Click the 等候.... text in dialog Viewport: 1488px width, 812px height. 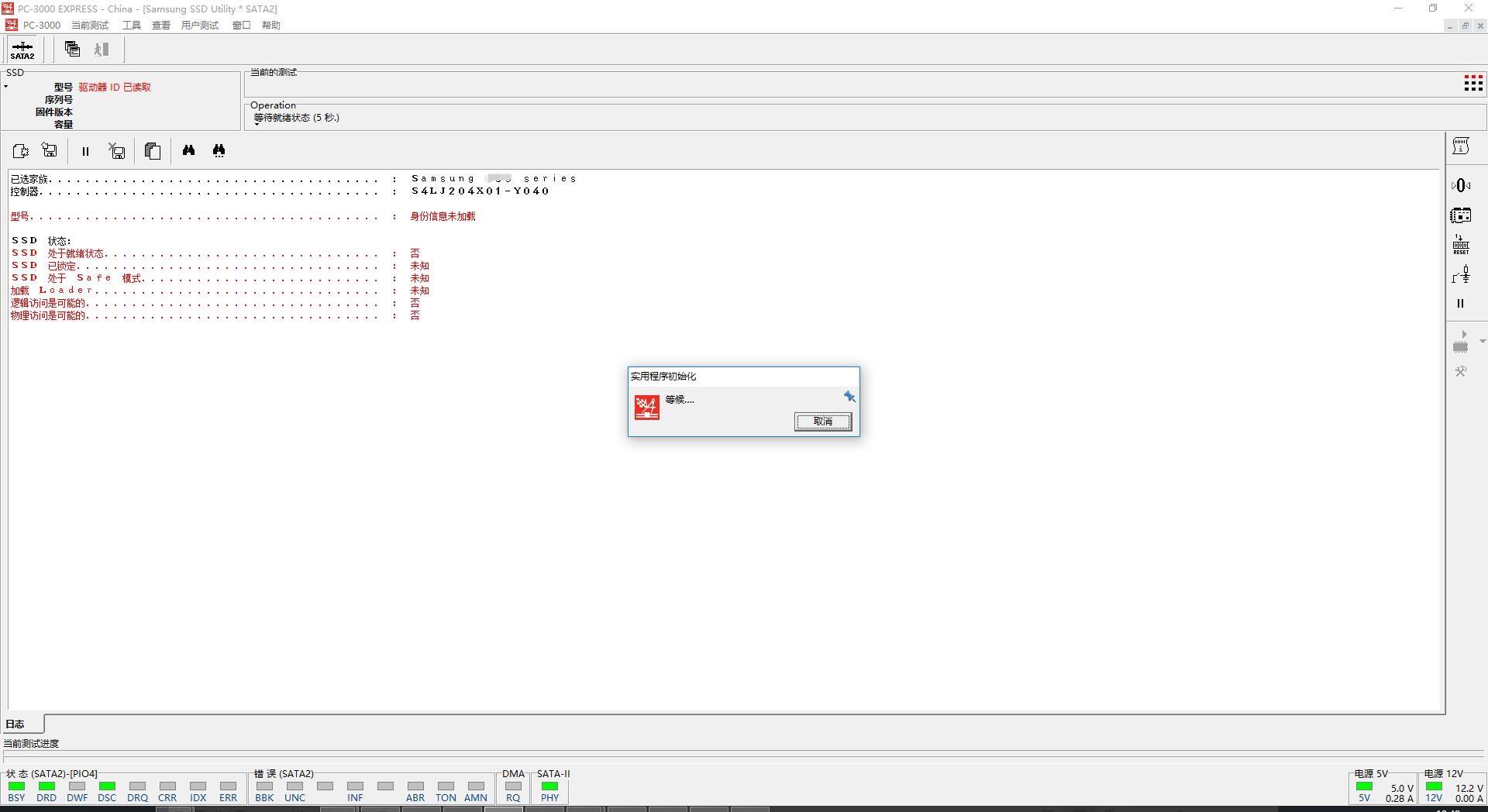pos(680,400)
